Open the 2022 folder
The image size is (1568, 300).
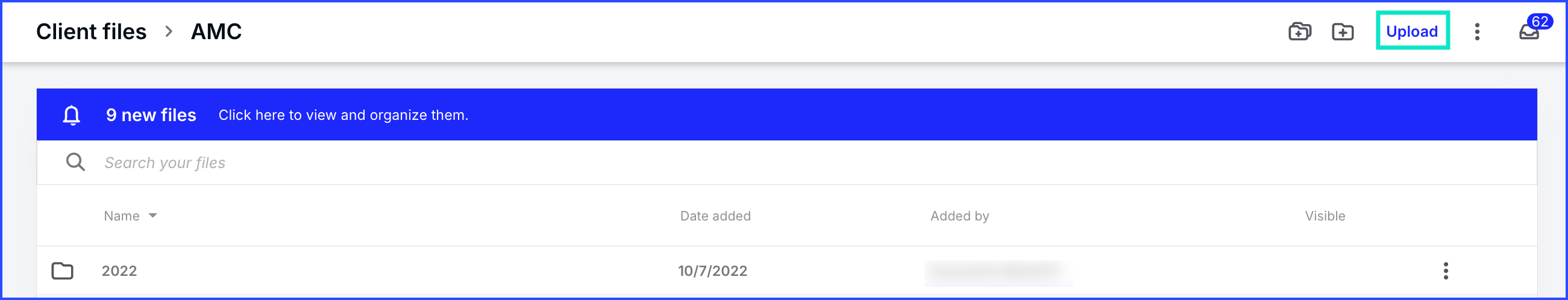click(119, 271)
